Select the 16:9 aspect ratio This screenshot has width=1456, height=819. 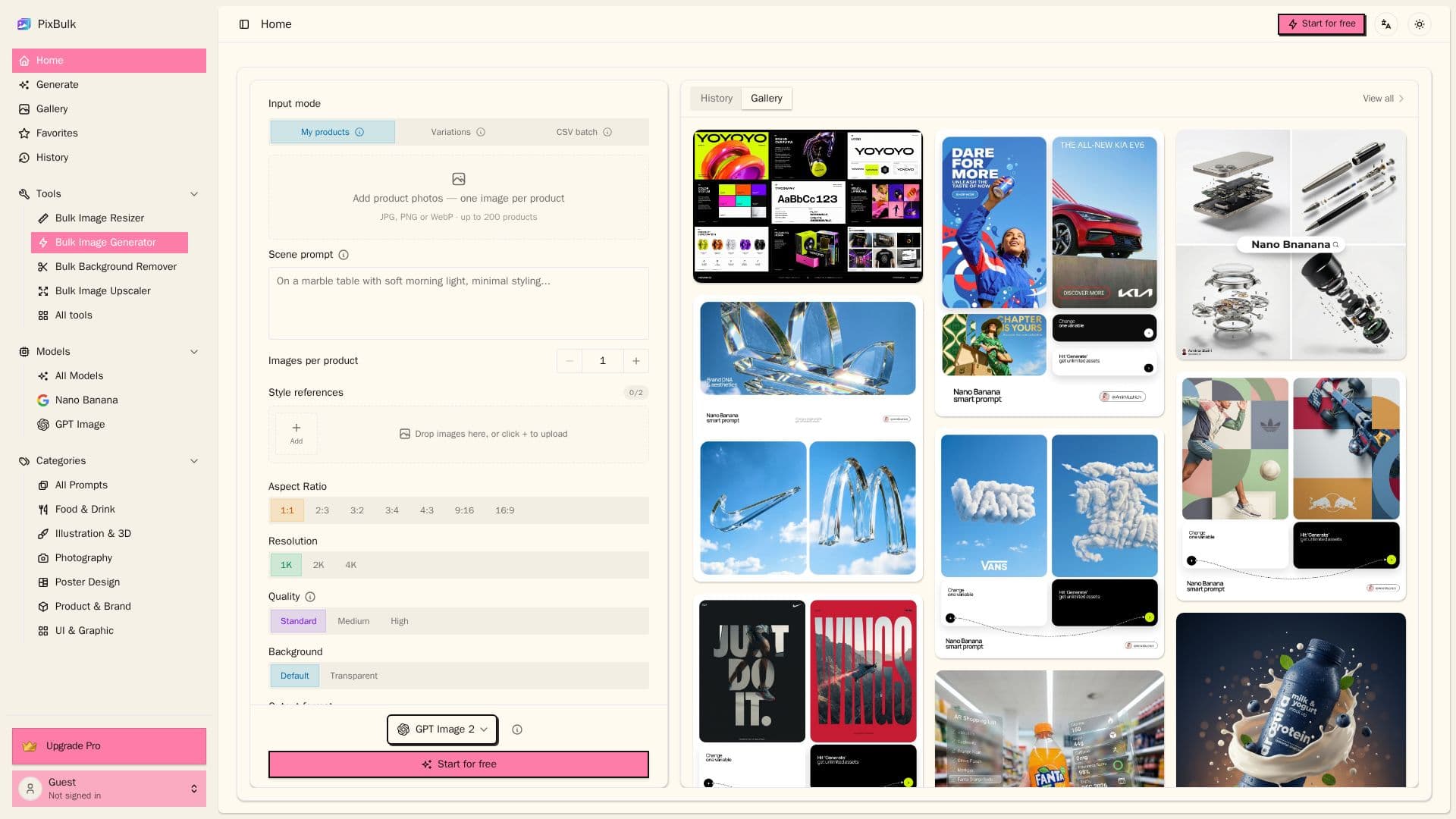pos(505,510)
